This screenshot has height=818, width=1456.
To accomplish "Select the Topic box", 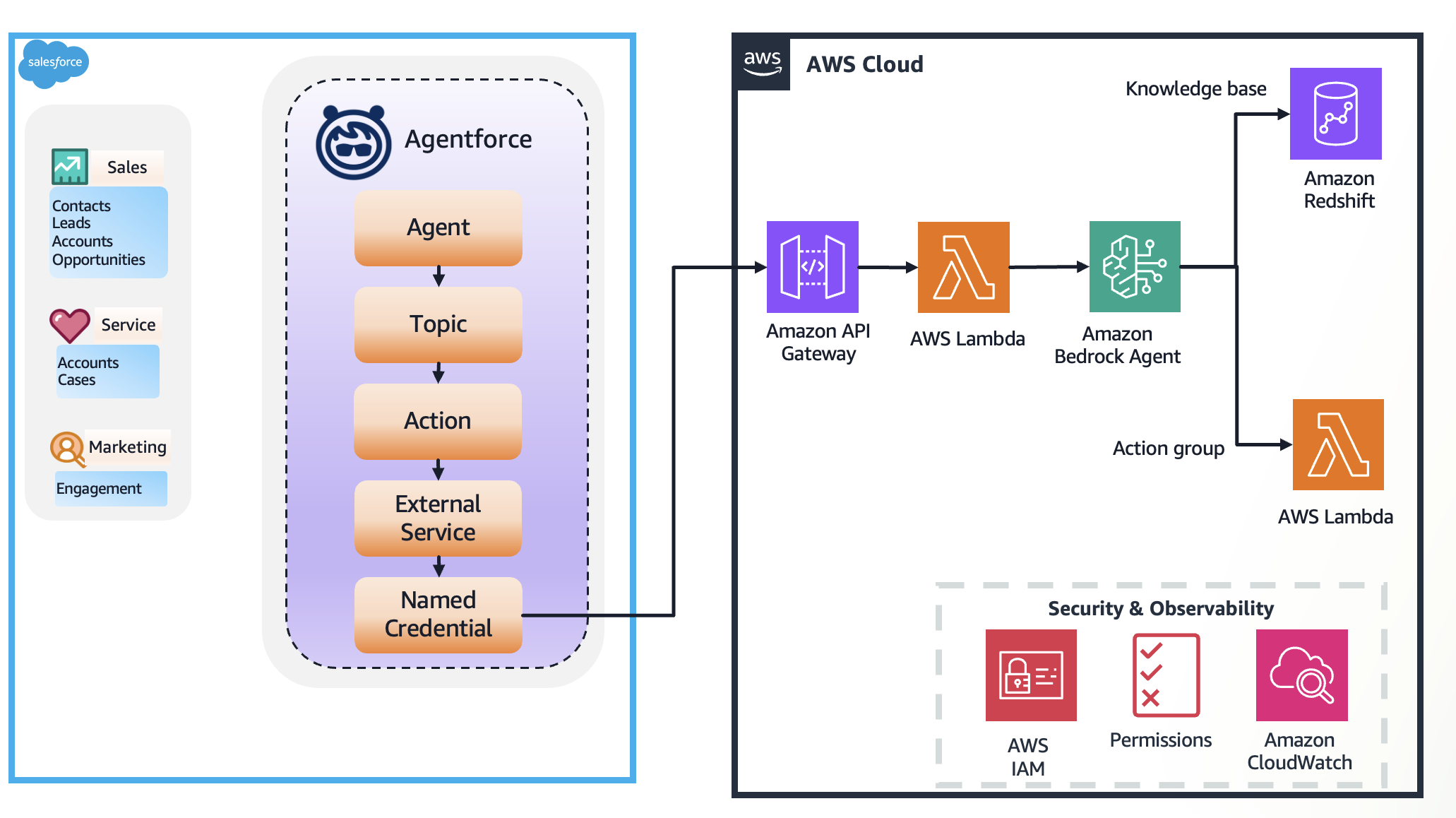I will click(x=438, y=324).
